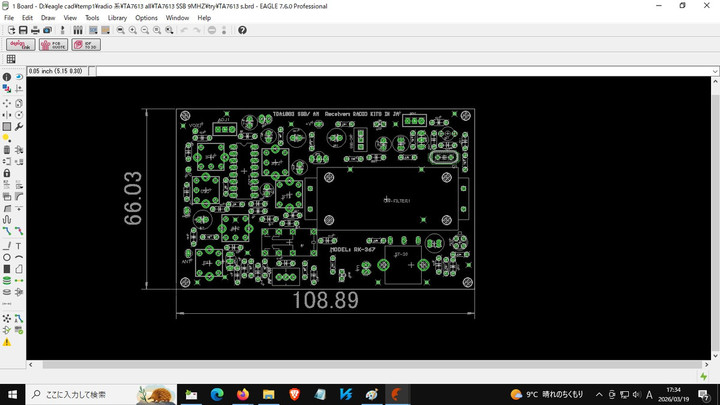Select the Circle drawing tool
720x405 pixels.
point(7,258)
